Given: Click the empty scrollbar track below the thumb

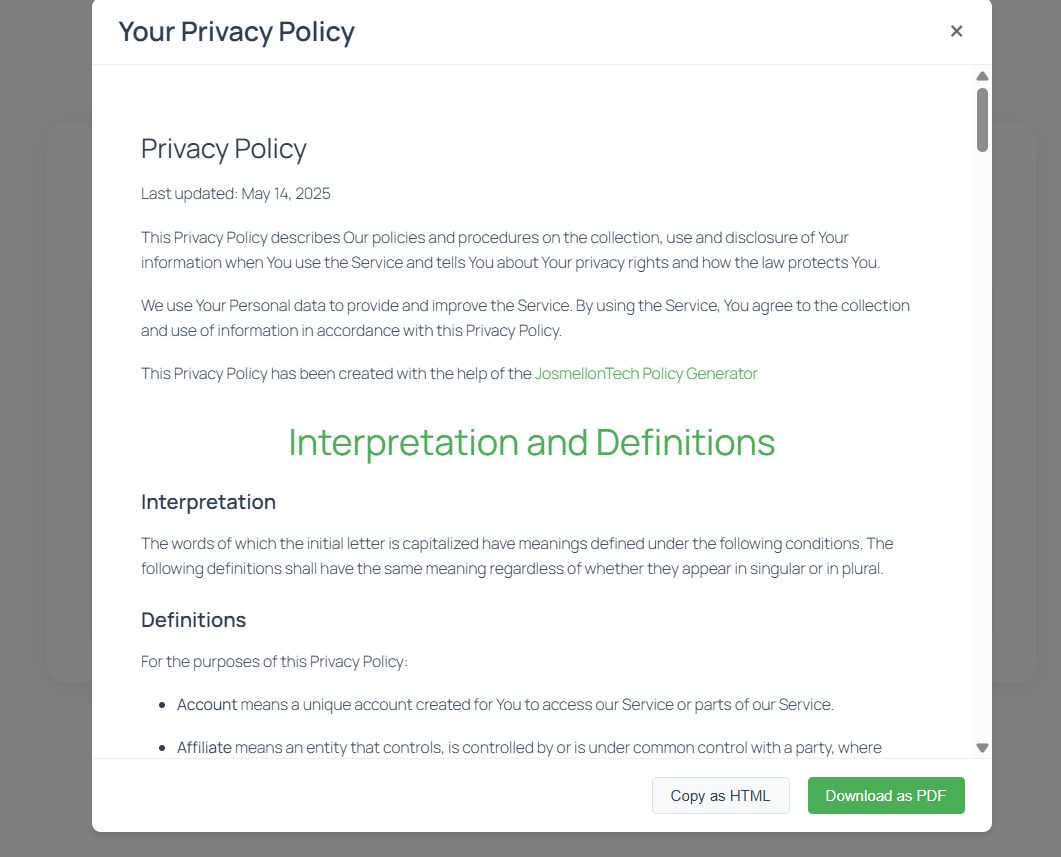Looking at the screenshot, I should coord(982,450).
